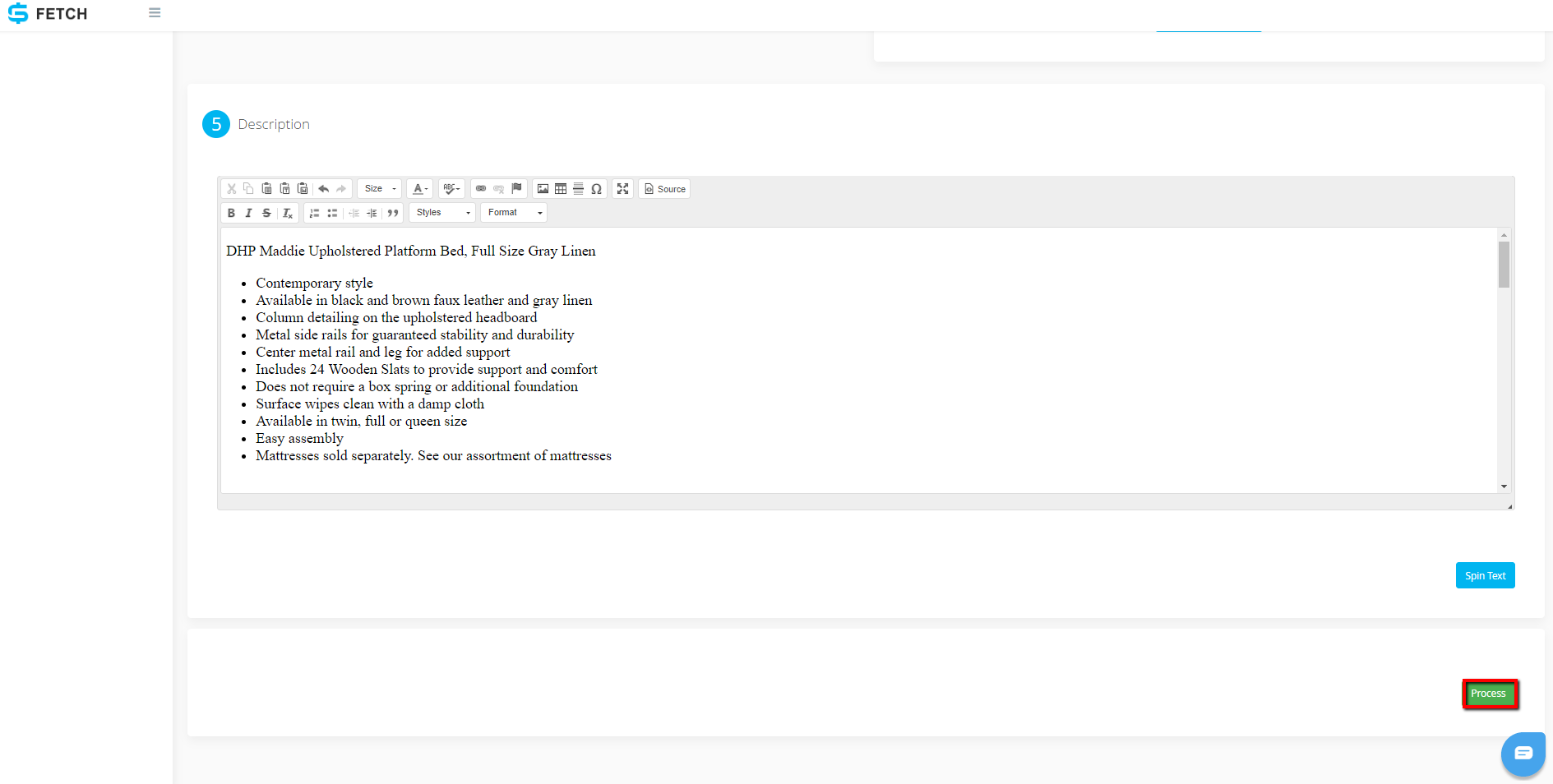
Task: Insert an image into the description
Action: 543,189
